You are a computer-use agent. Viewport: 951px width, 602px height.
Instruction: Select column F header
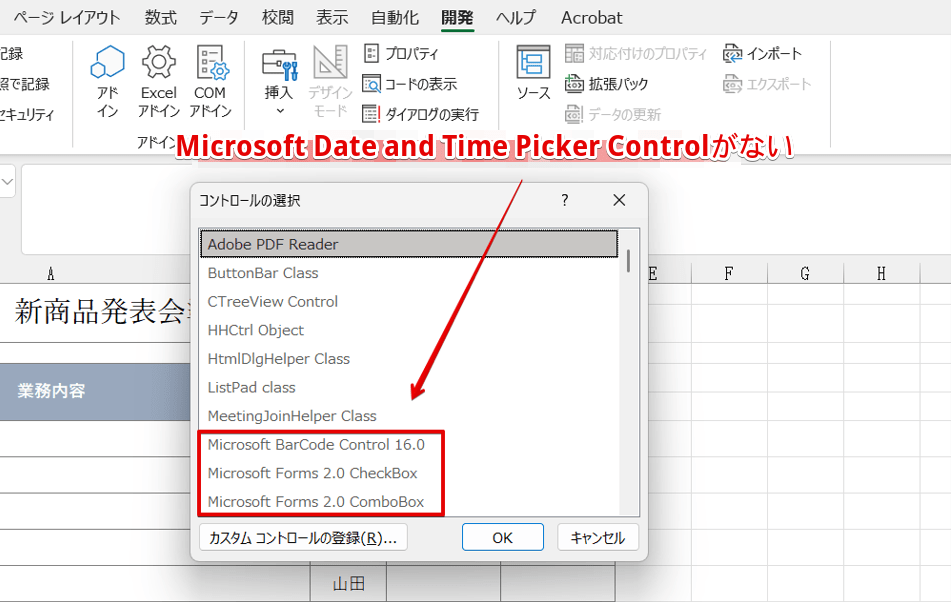(x=729, y=273)
